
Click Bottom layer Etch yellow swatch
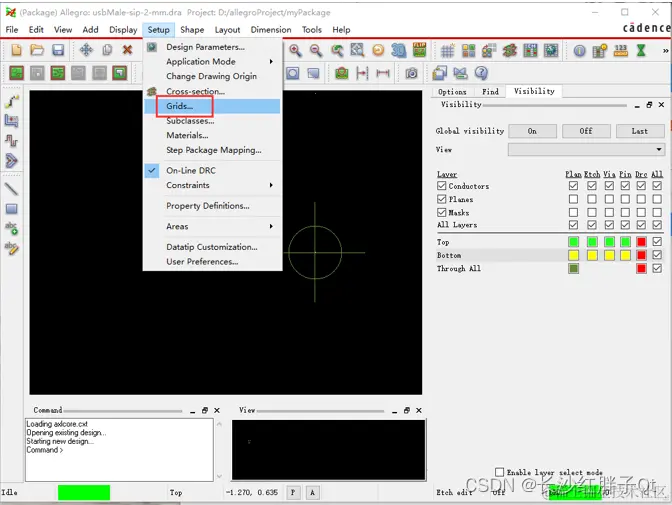click(x=592, y=256)
